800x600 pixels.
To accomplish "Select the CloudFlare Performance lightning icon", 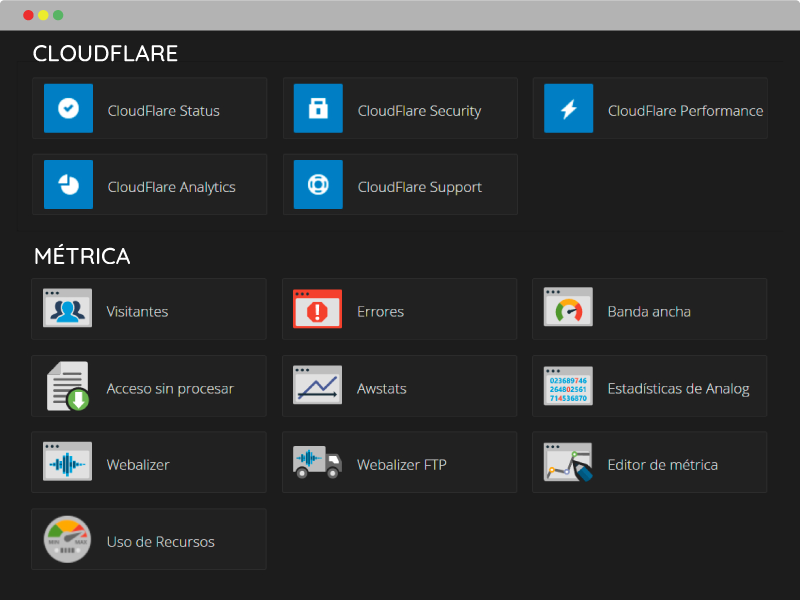I will click(x=568, y=108).
